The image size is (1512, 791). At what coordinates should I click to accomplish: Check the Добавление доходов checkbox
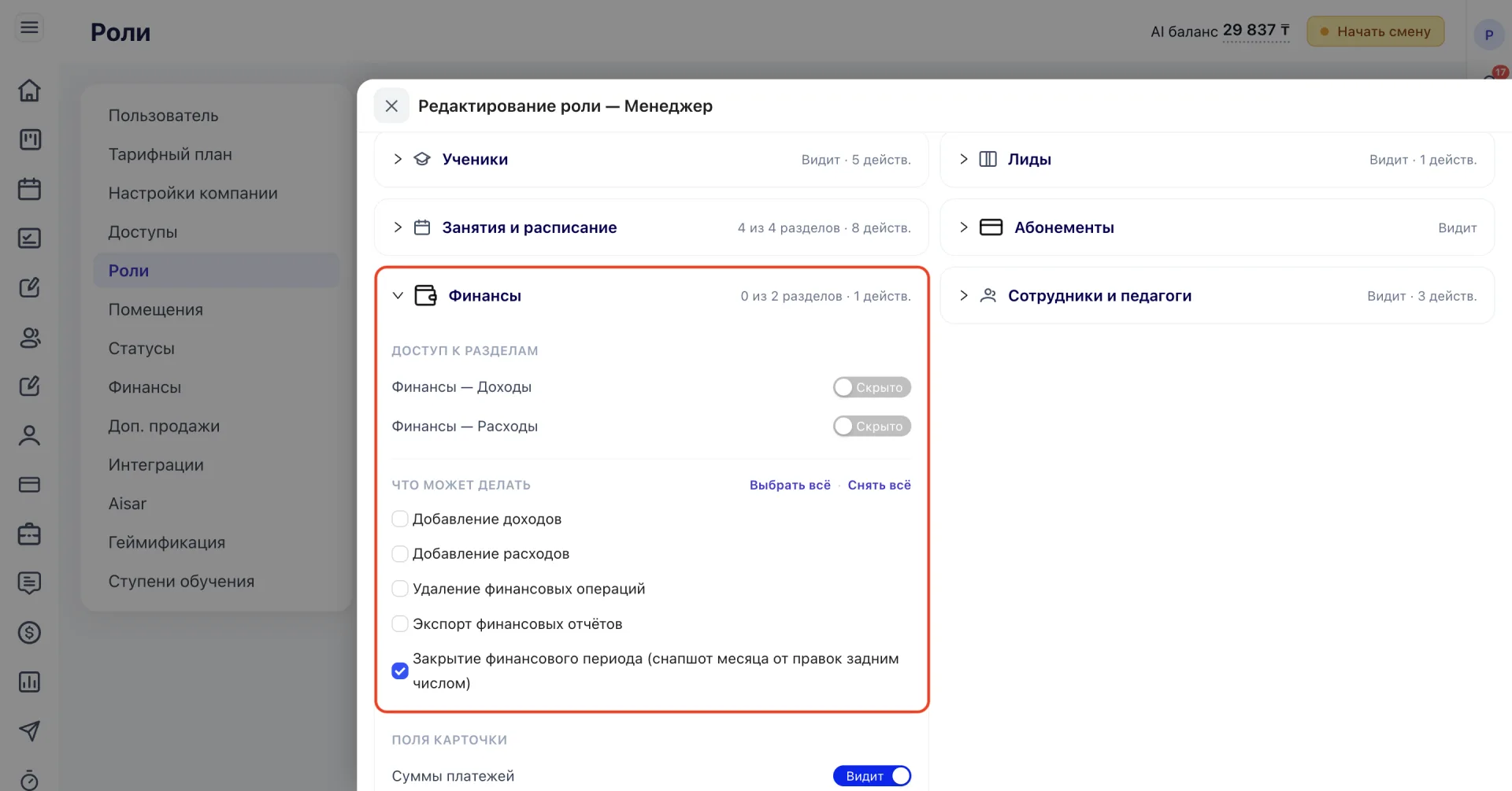point(400,519)
